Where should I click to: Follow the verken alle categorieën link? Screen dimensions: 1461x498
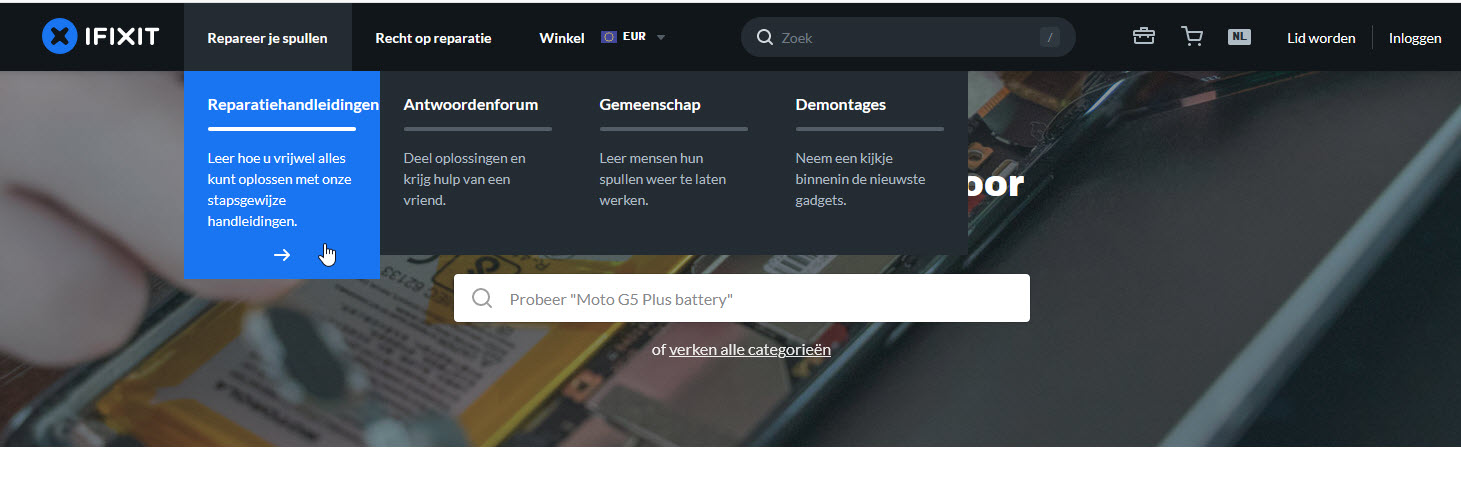(x=750, y=350)
